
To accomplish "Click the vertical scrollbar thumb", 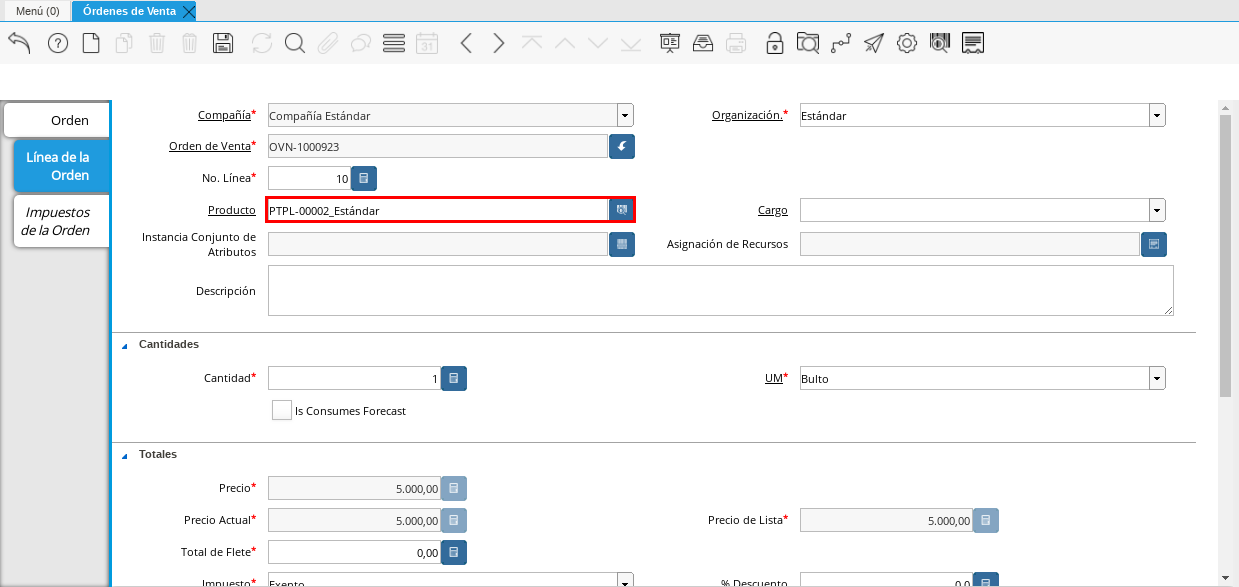I will pyautogui.click(x=1225, y=255).
